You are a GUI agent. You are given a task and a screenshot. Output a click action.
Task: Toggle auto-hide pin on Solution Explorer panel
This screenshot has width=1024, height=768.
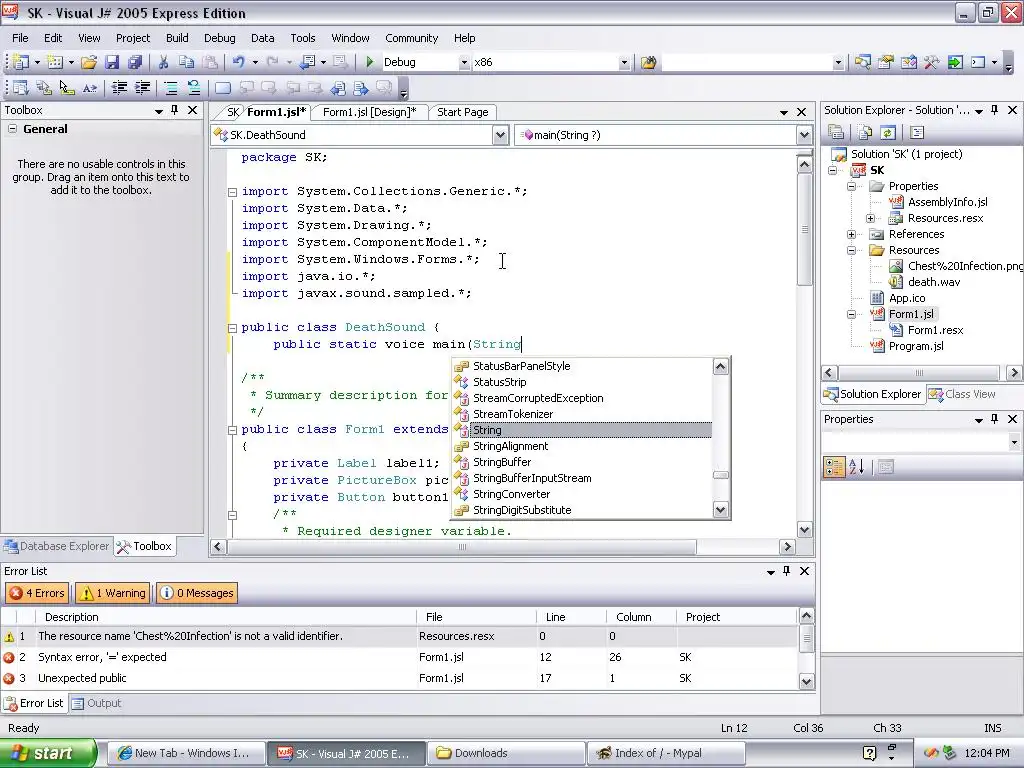(995, 110)
